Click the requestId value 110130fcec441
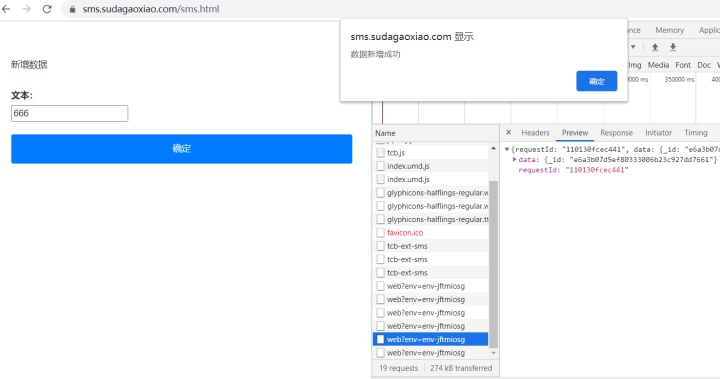720x379 pixels. [596, 170]
